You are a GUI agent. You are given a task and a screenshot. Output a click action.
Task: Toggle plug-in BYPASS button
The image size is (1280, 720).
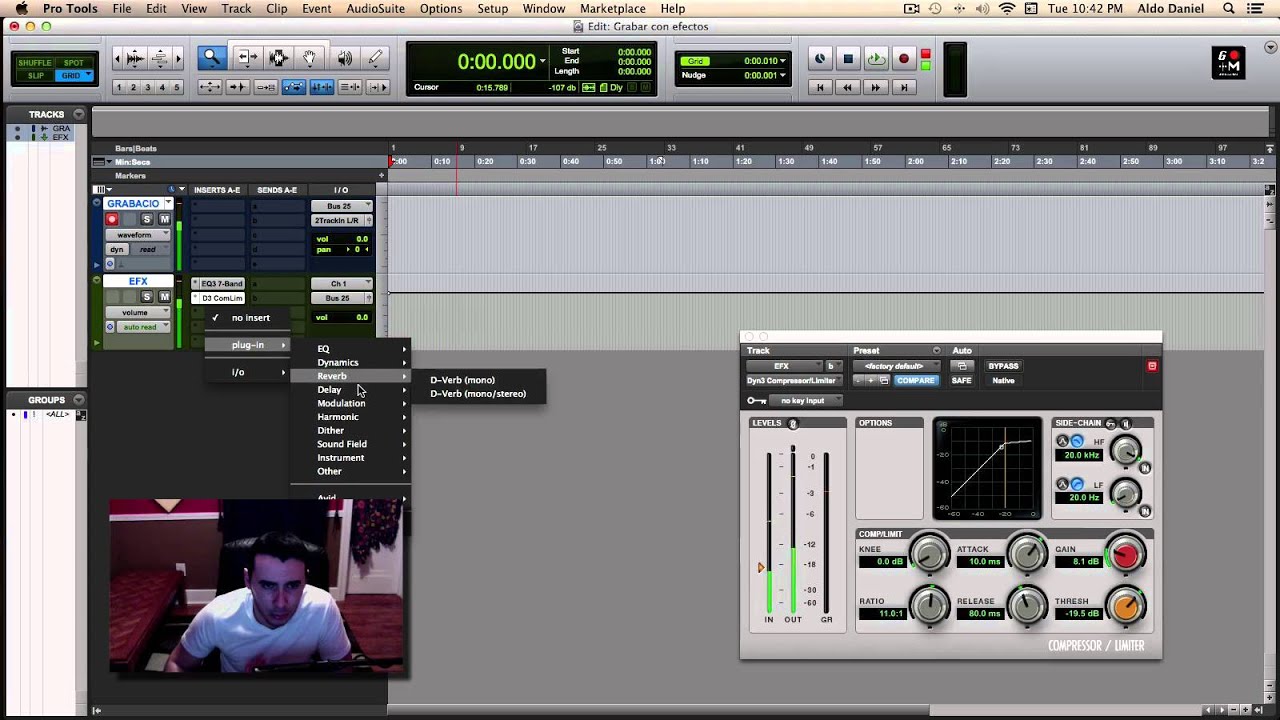click(1003, 366)
